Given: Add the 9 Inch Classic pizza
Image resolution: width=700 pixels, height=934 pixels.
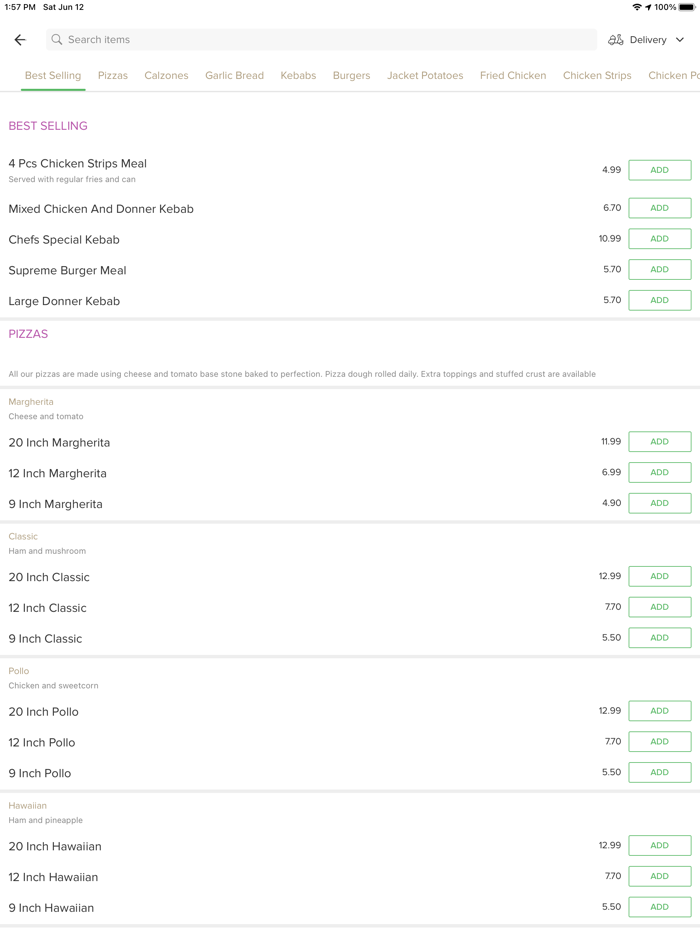Looking at the screenshot, I should (659, 638).
